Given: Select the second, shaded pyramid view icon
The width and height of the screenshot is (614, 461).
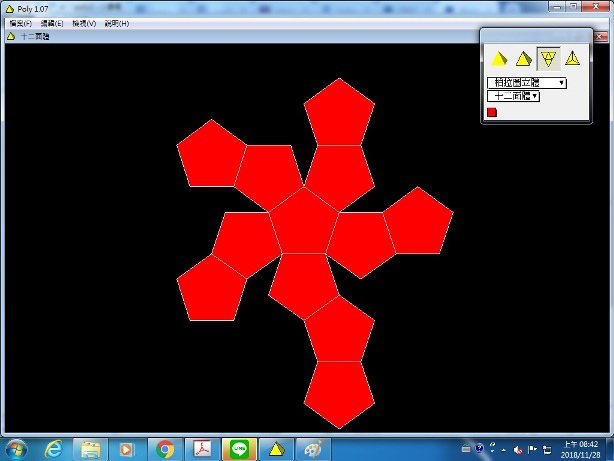Looking at the screenshot, I should coord(524,59).
